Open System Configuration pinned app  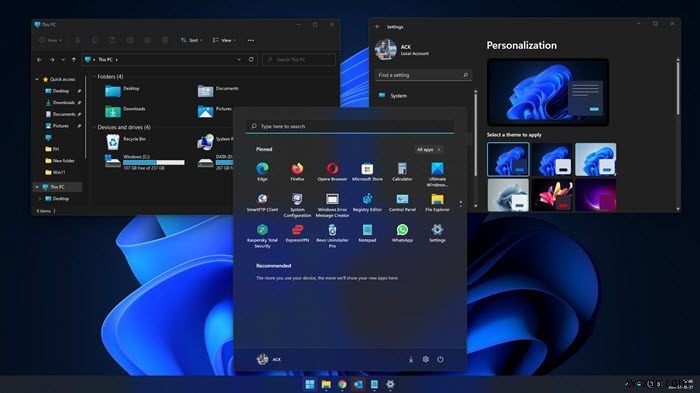click(297, 205)
